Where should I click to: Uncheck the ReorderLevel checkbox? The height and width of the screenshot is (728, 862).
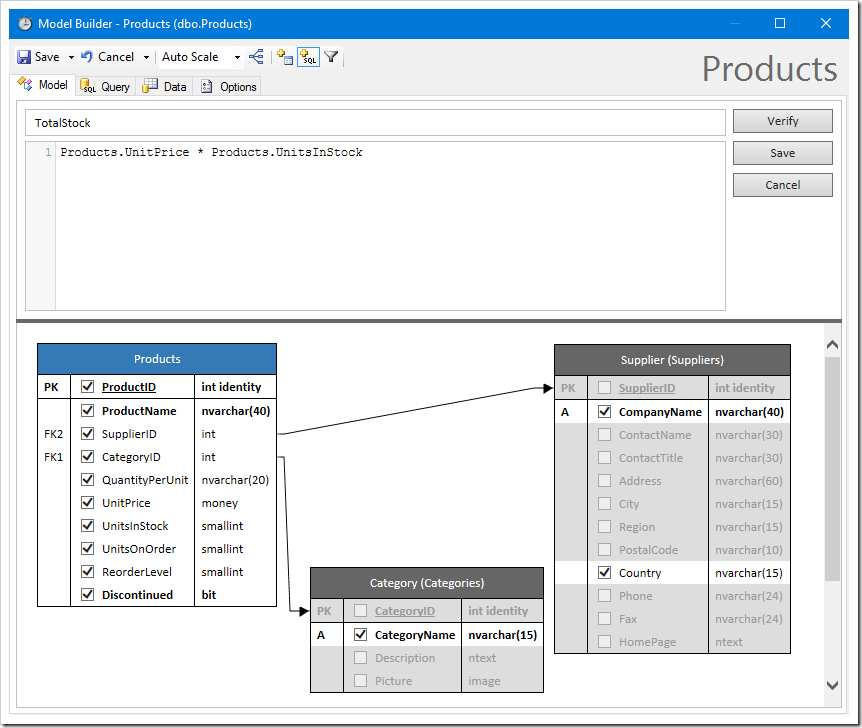pyautogui.click(x=87, y=571)
